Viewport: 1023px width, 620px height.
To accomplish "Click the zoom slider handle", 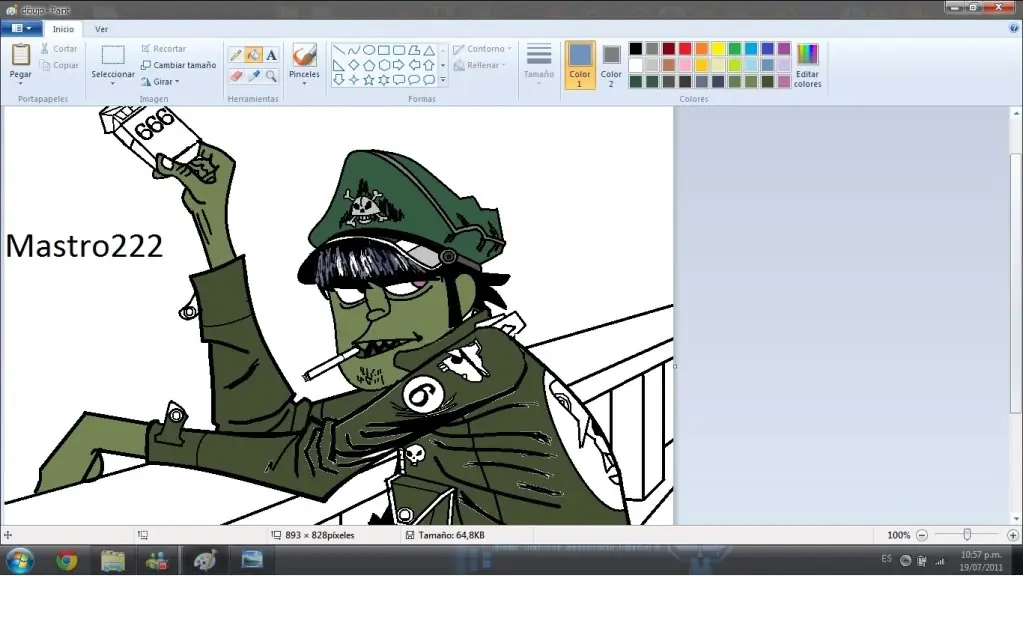I will 967,535.
